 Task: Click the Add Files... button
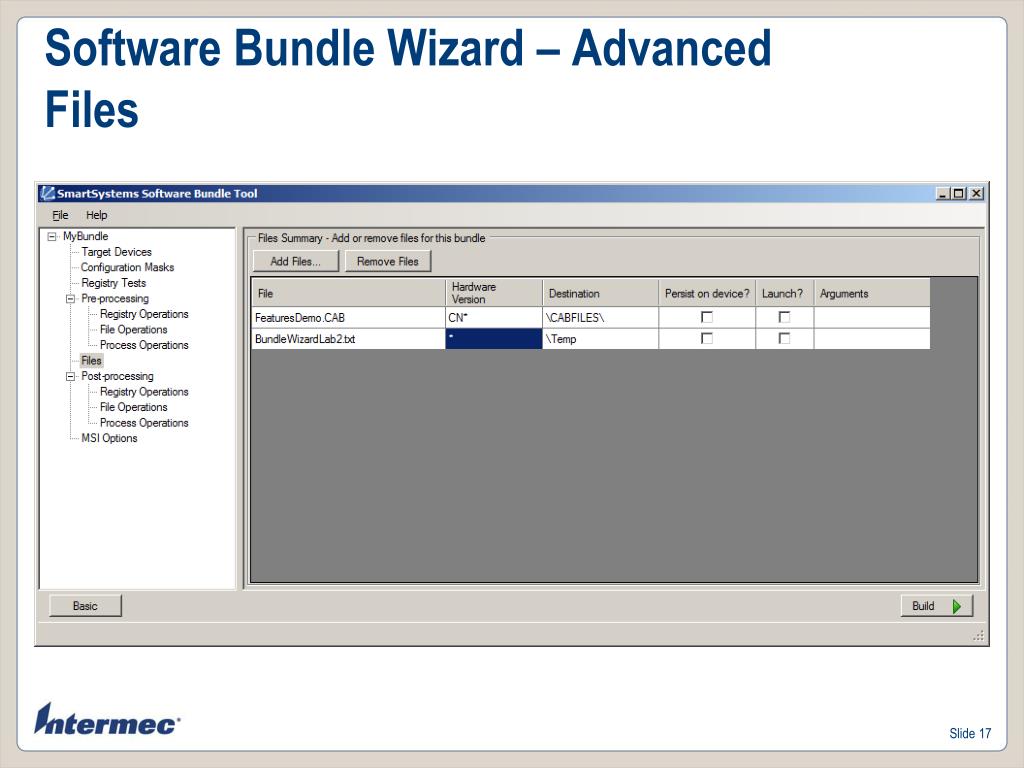click(x=296, y=261)
